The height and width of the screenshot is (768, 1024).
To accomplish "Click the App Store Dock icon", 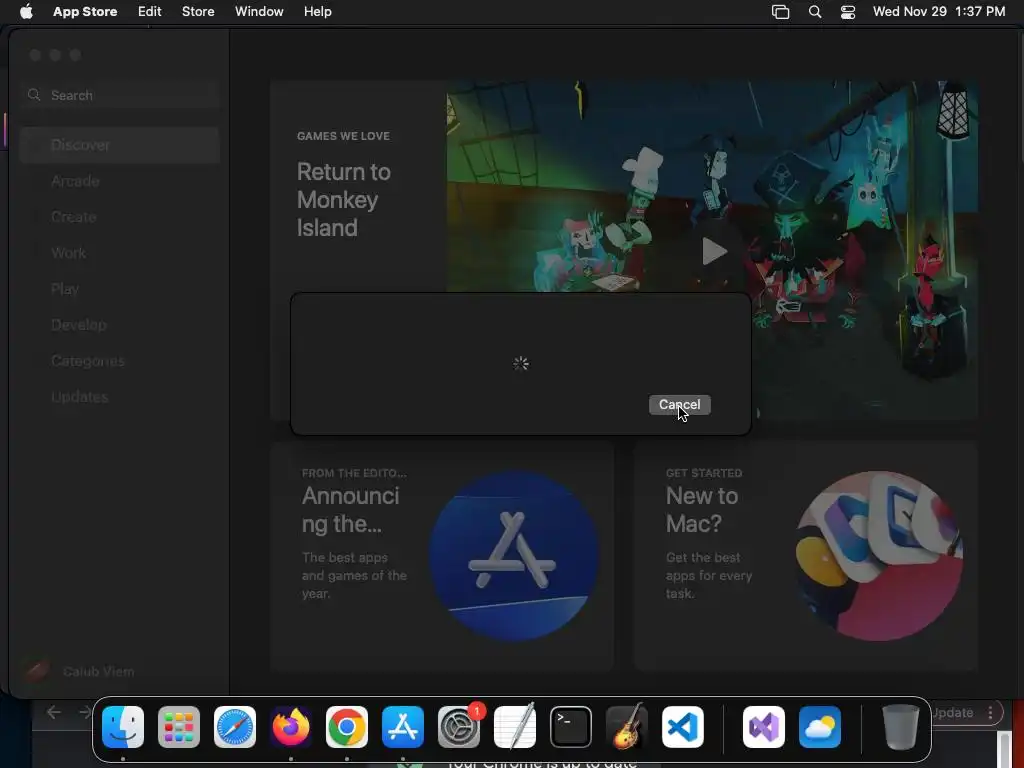I will tap(403, 727).
